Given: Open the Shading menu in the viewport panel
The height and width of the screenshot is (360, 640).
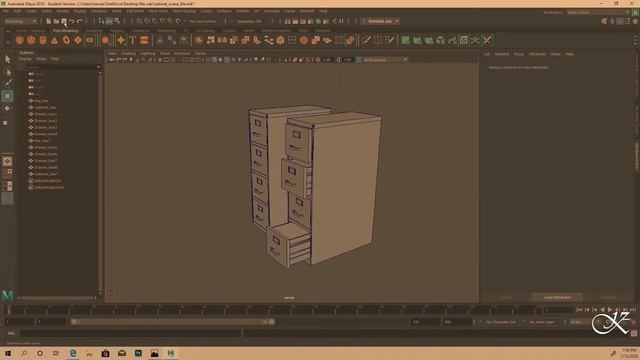Looking at the screenshot, I should [129, 53].
